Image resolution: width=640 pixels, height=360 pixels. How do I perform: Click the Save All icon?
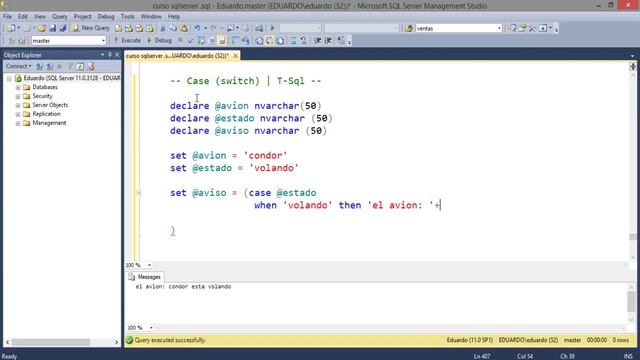[63, 28]
